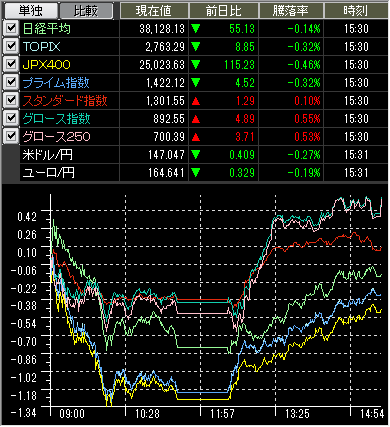Screen dimensions: 390x427
Task: Toggle the スタンダード指数 checkbox
Action: click(11, 101)
